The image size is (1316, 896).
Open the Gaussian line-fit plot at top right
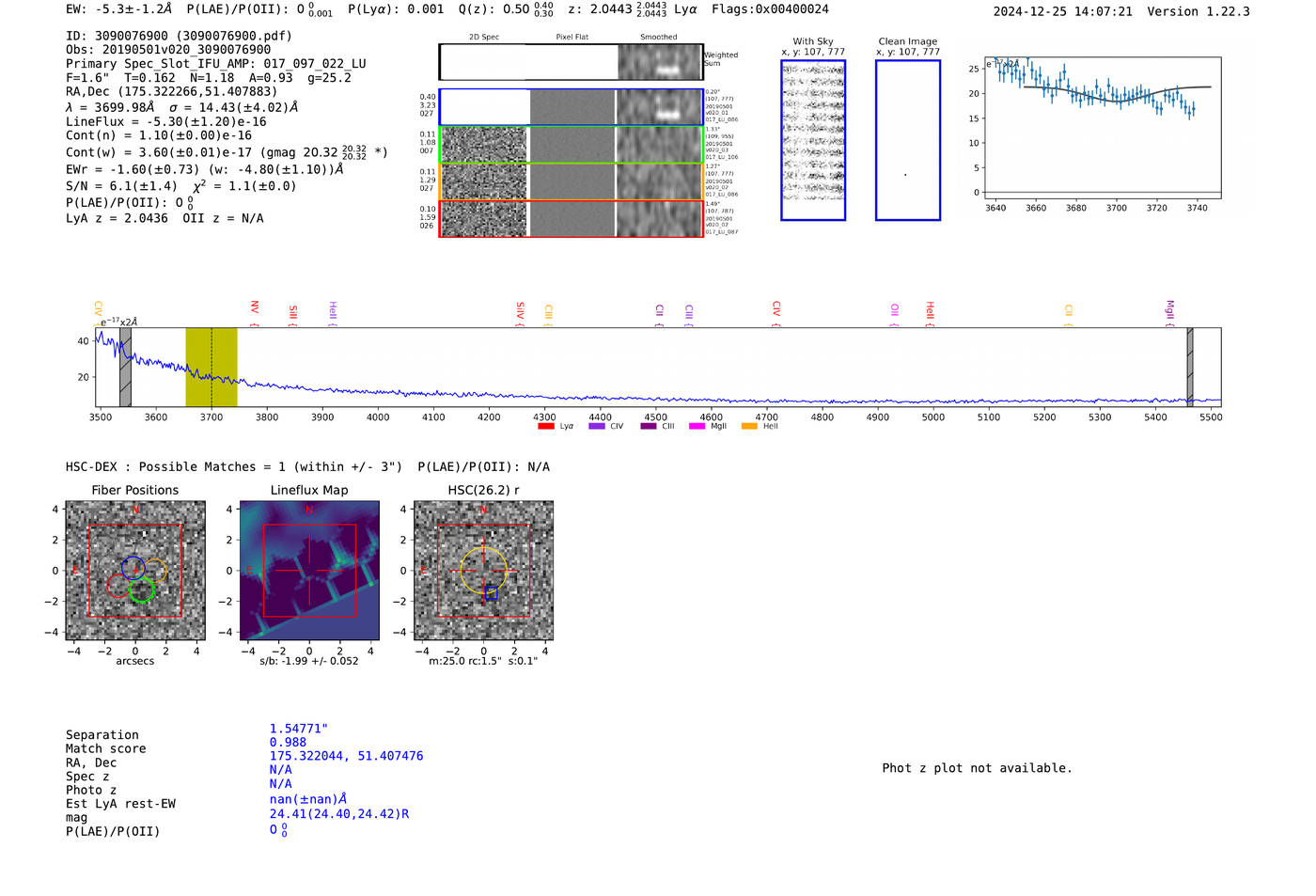point(1103,128)
